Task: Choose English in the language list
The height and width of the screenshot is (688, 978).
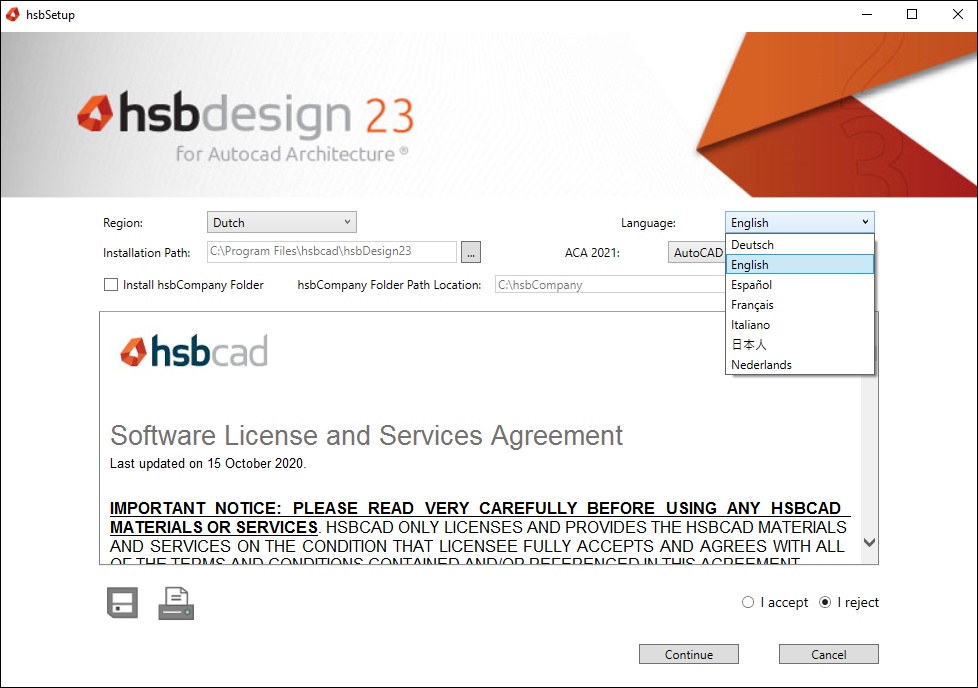Action: coord(800,264)
